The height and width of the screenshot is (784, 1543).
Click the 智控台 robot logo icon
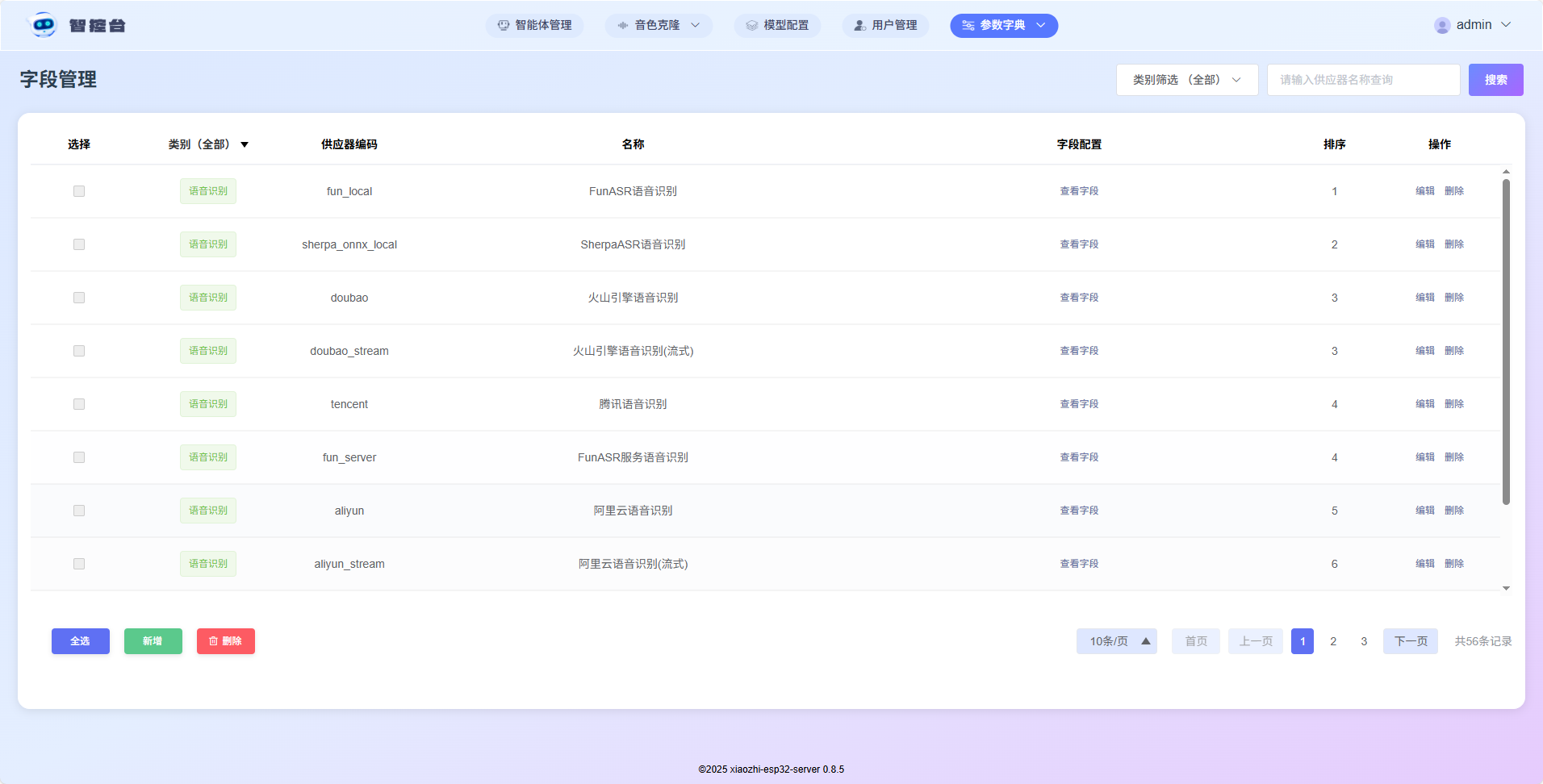coord(43,25)
